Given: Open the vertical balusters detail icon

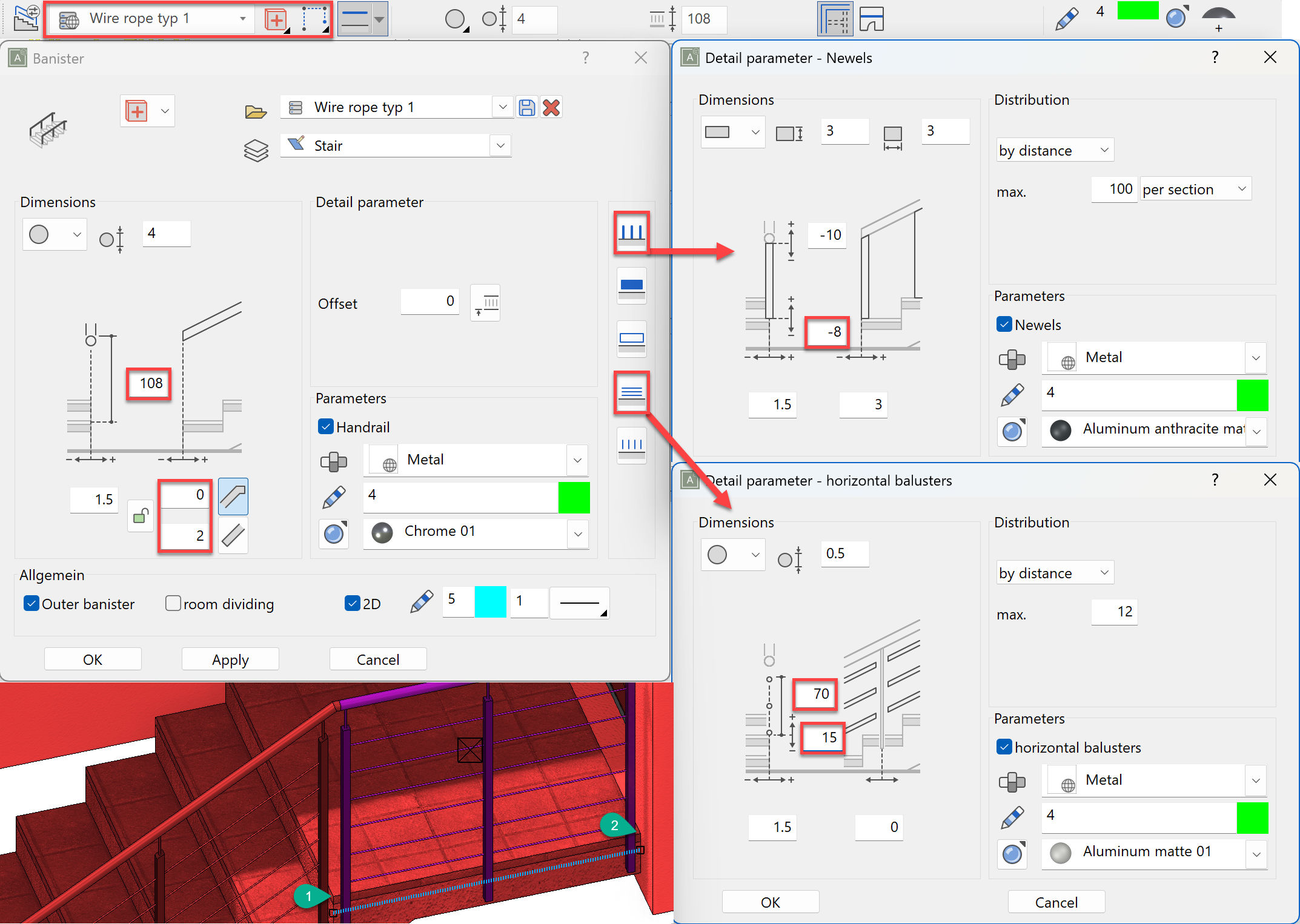Looking at the screenshot, I should (x=631, y=446).
